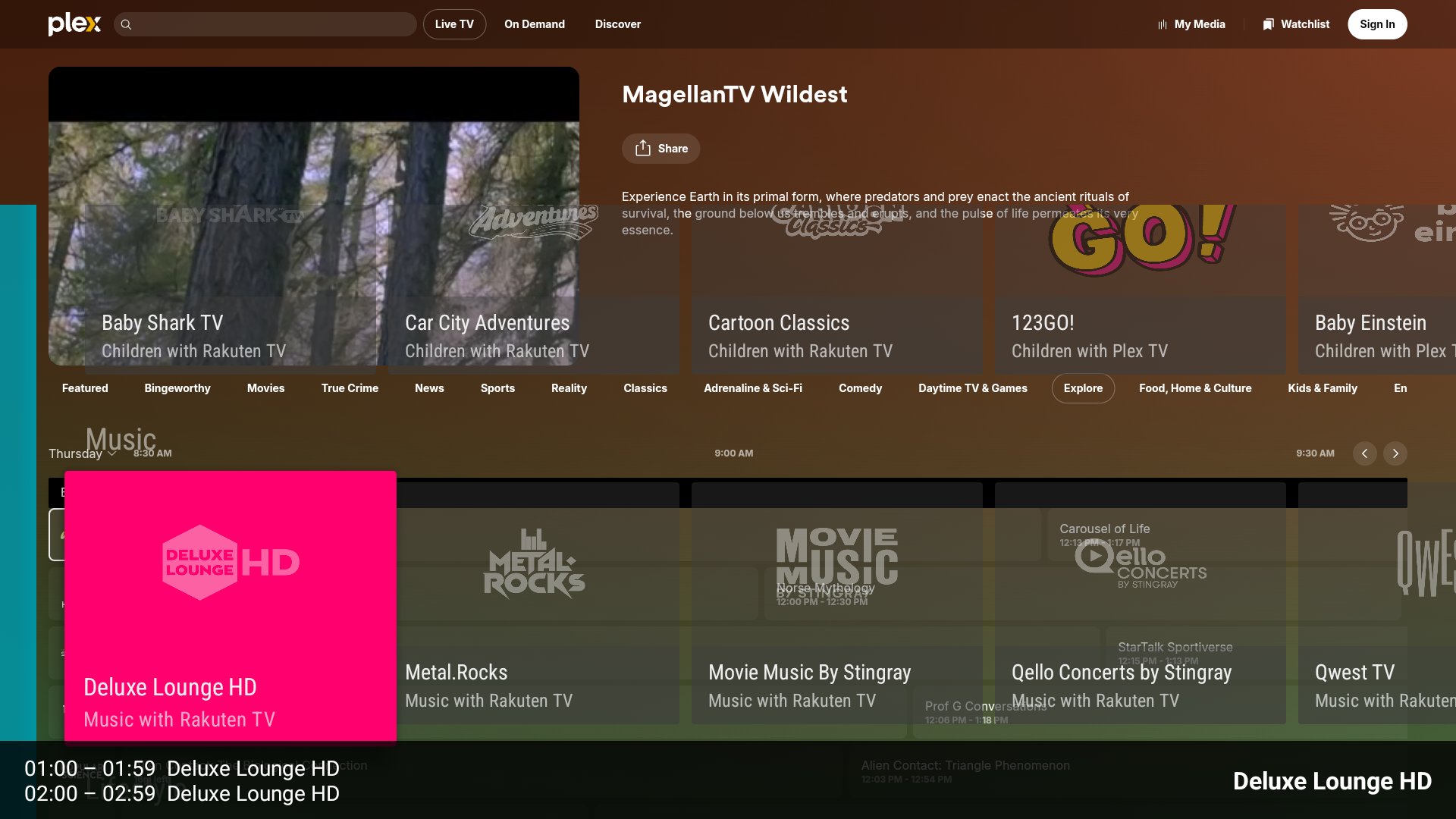Select the Adrenaline & Sci-Fi category
This screenshot has width=1456, height=819.
(x=753, y=388)
